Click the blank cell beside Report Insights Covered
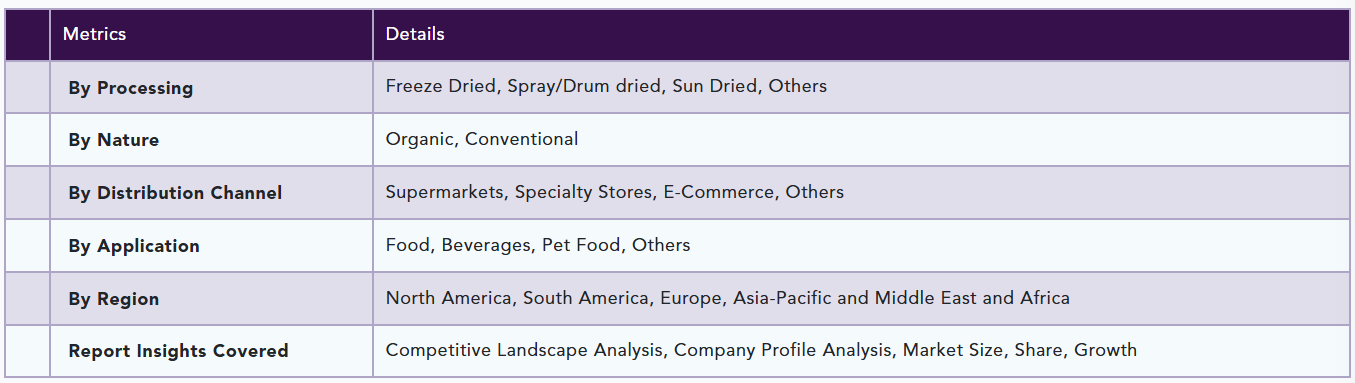The height and width of the screenshot is (383, 1355). point(27,351)
